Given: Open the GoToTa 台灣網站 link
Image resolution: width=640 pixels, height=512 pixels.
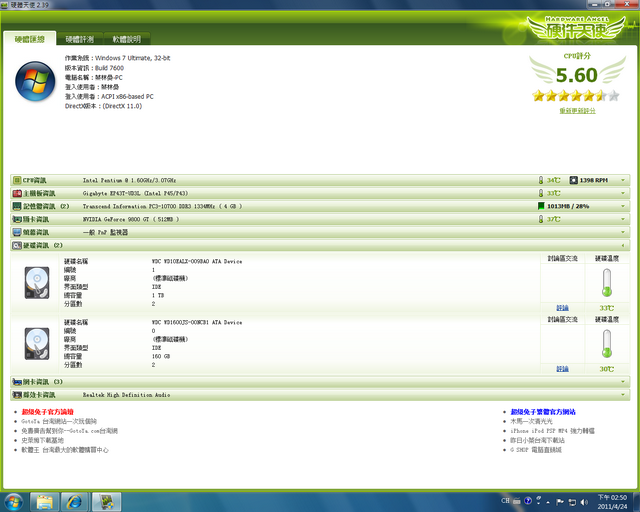Looking at the screenshot, I should pyautogui.click(x=59, y=421).
